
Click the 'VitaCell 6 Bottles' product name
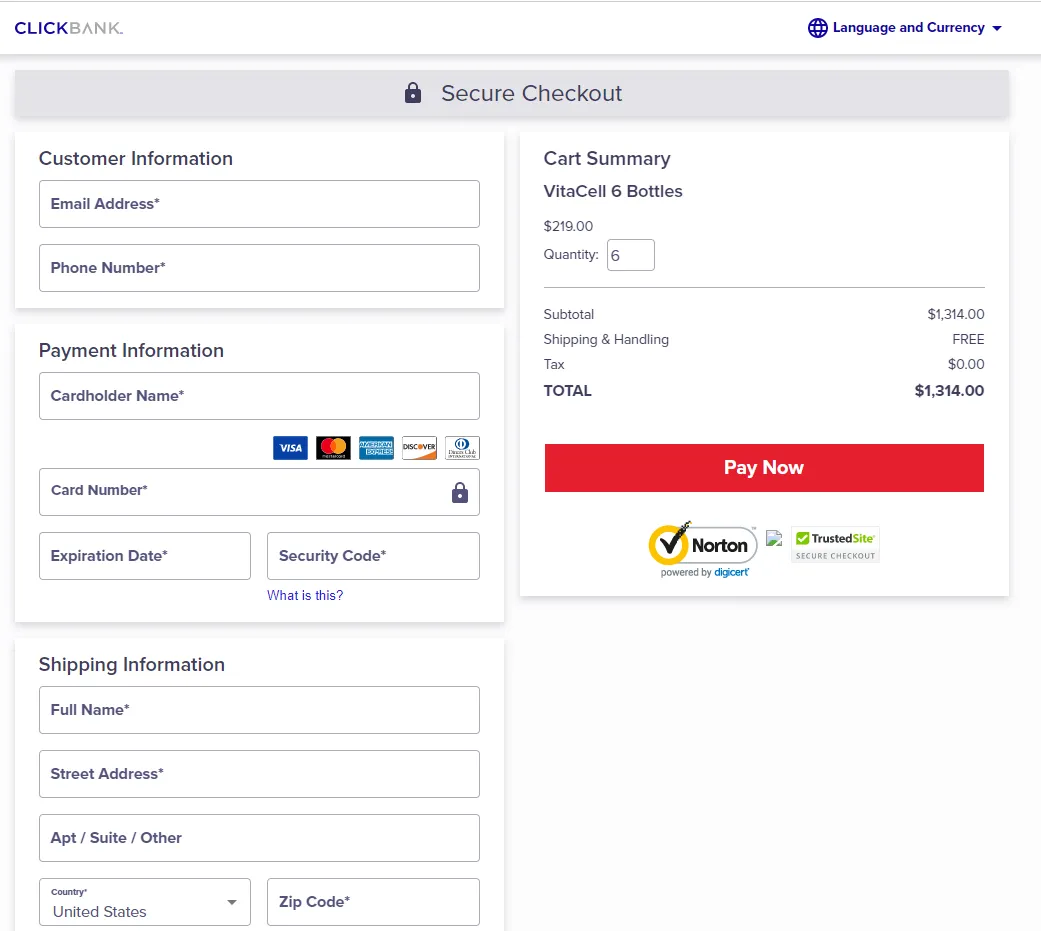coord(613,191)
